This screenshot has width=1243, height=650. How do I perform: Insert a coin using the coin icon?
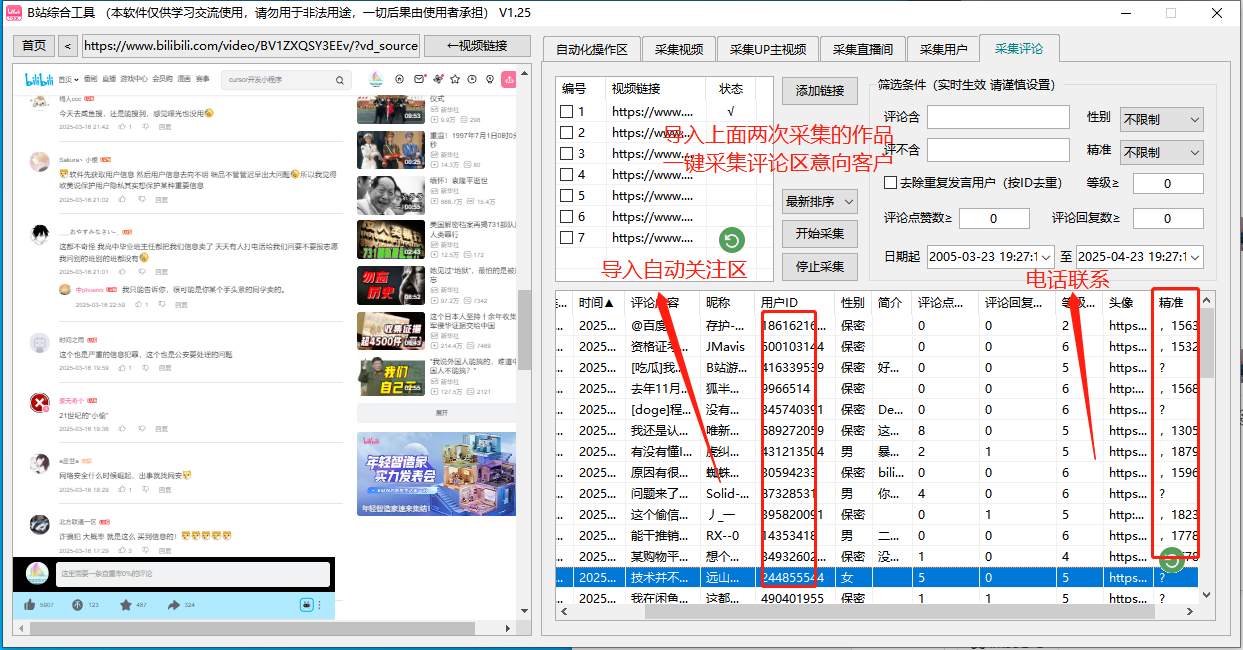77,605
